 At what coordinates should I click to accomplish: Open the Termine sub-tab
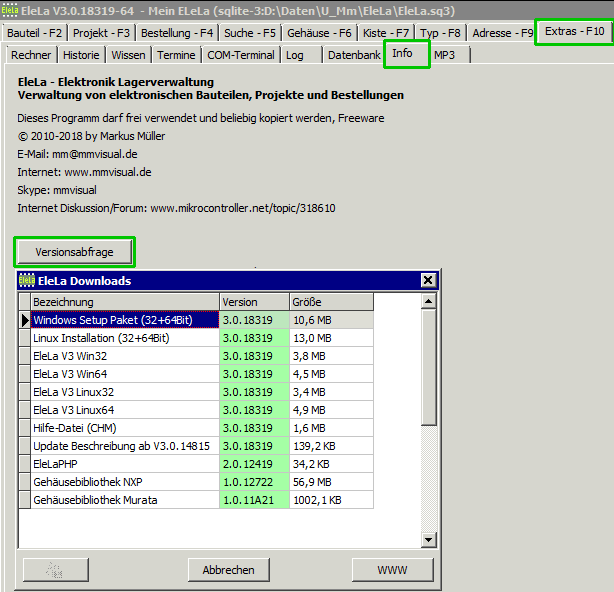point(176,55)
